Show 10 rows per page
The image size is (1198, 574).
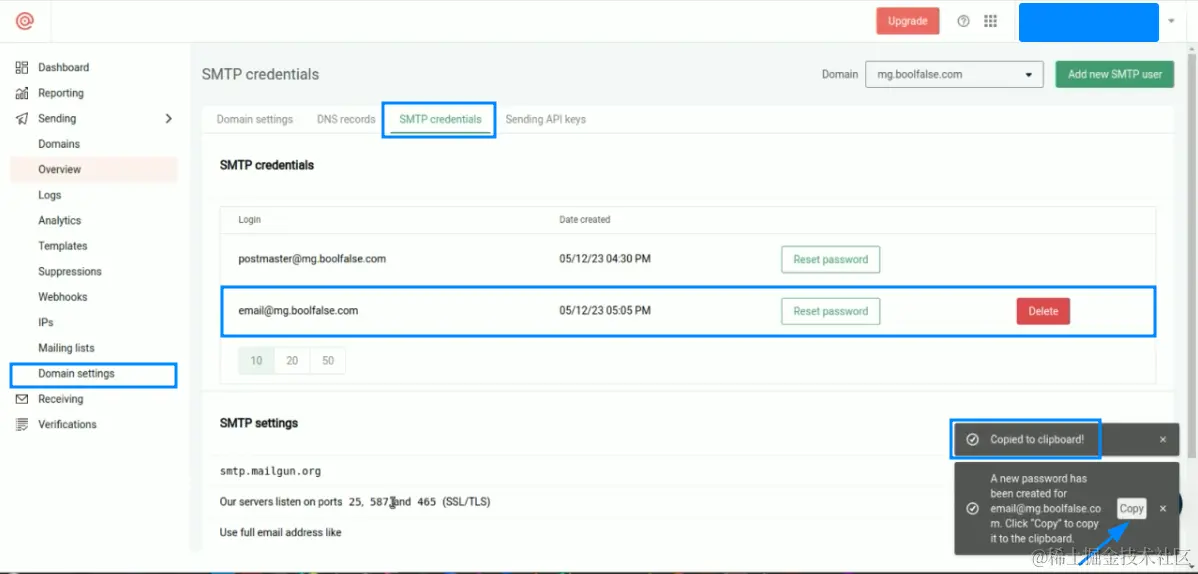point(256,361)
